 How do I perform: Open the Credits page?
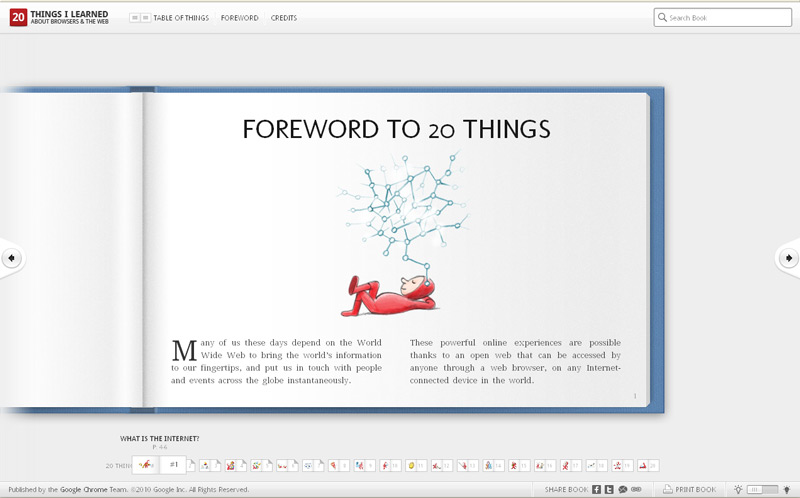pos(283,18)
